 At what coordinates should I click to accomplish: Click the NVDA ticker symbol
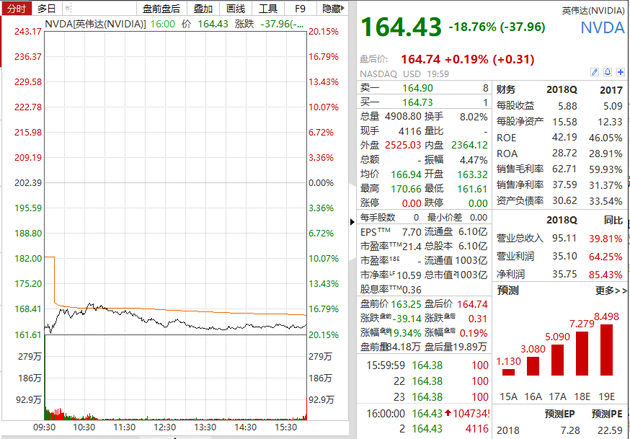[602, 28]
